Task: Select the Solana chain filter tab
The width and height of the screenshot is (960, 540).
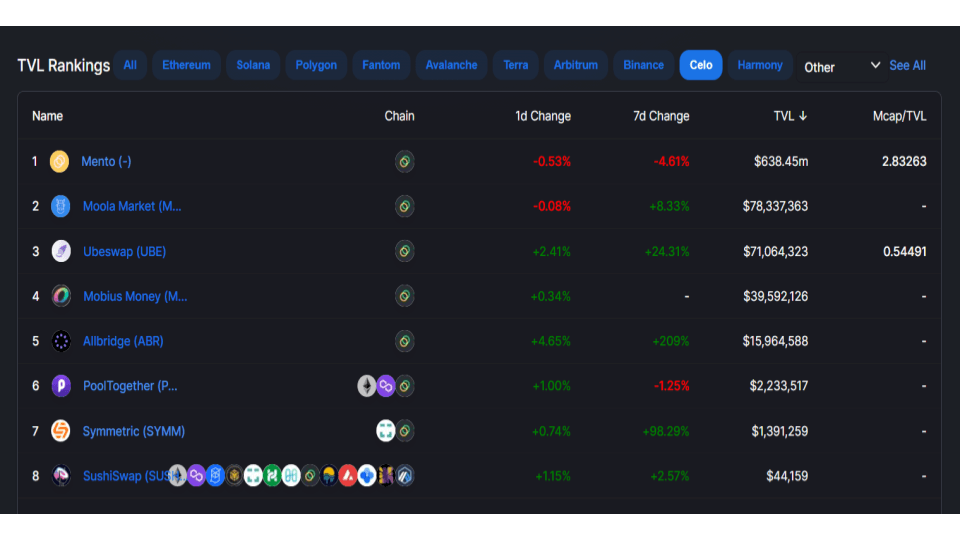Action: point(253,65)
